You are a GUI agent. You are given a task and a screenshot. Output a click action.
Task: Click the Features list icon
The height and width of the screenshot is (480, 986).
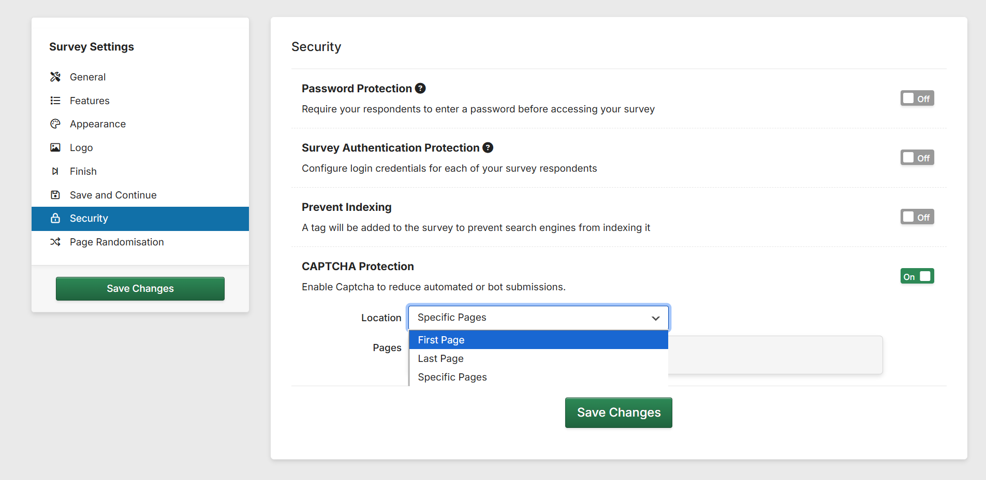point(55,101)
